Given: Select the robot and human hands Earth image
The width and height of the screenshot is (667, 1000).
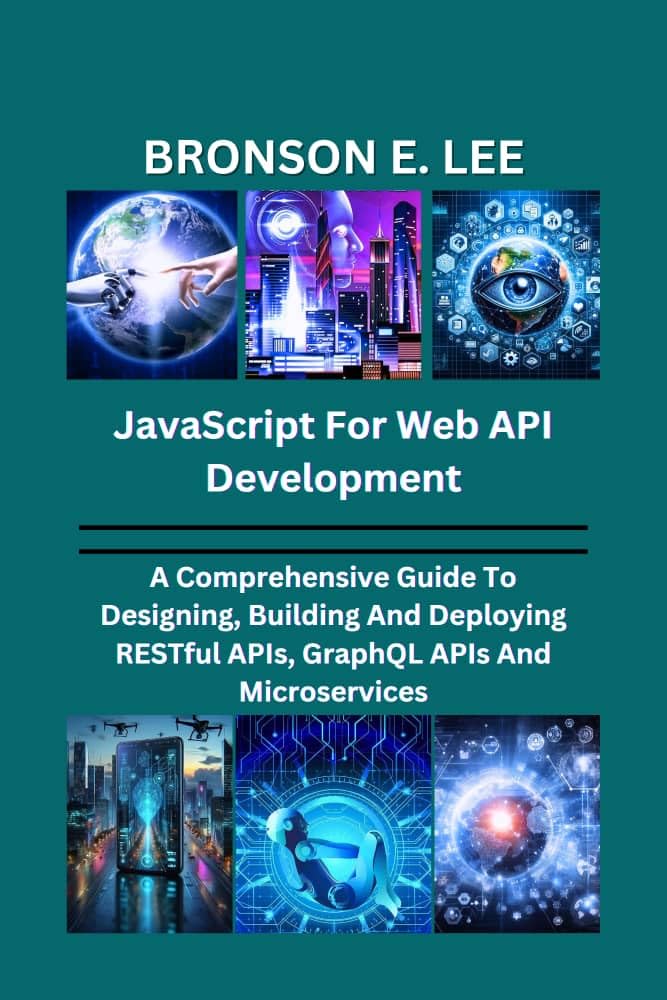Looking at the screenshot, I should pyautogui.click(x=152, y=285).
